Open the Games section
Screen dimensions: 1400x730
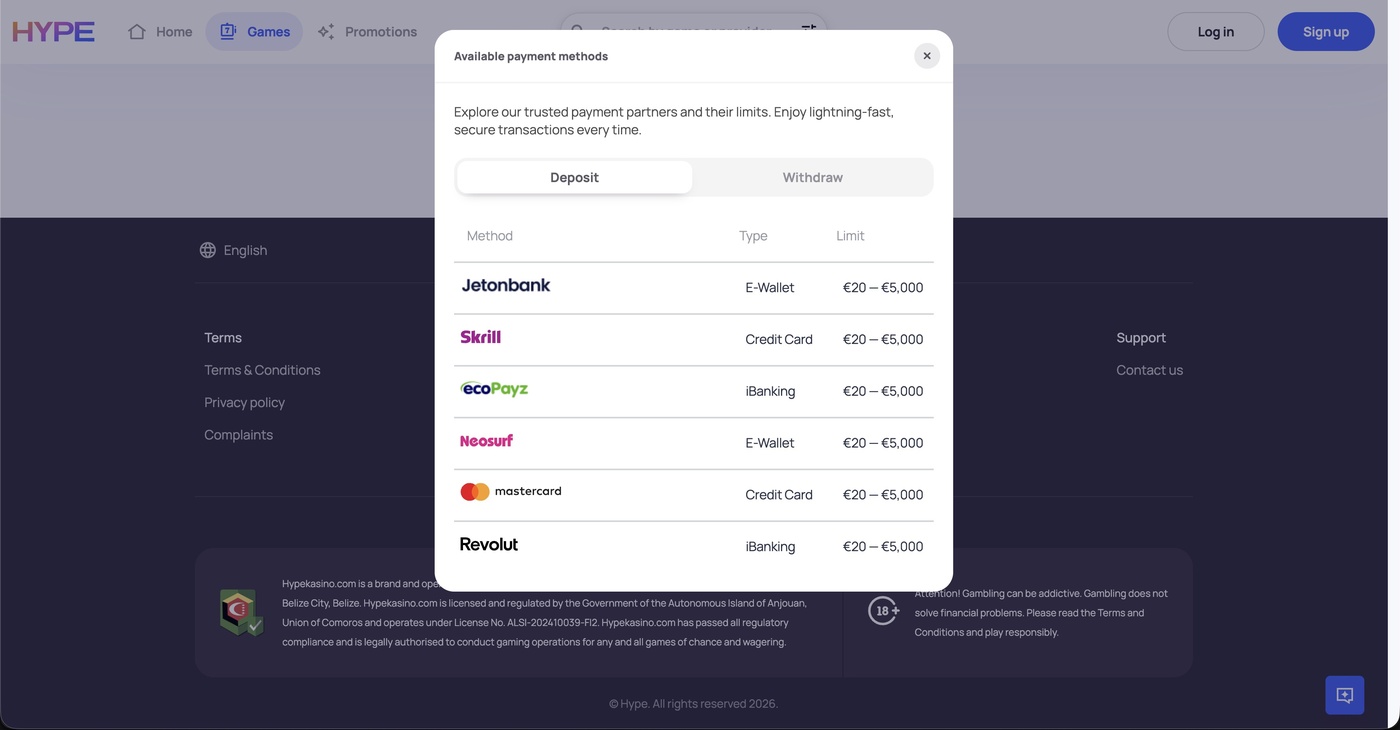tap(254, 32)
